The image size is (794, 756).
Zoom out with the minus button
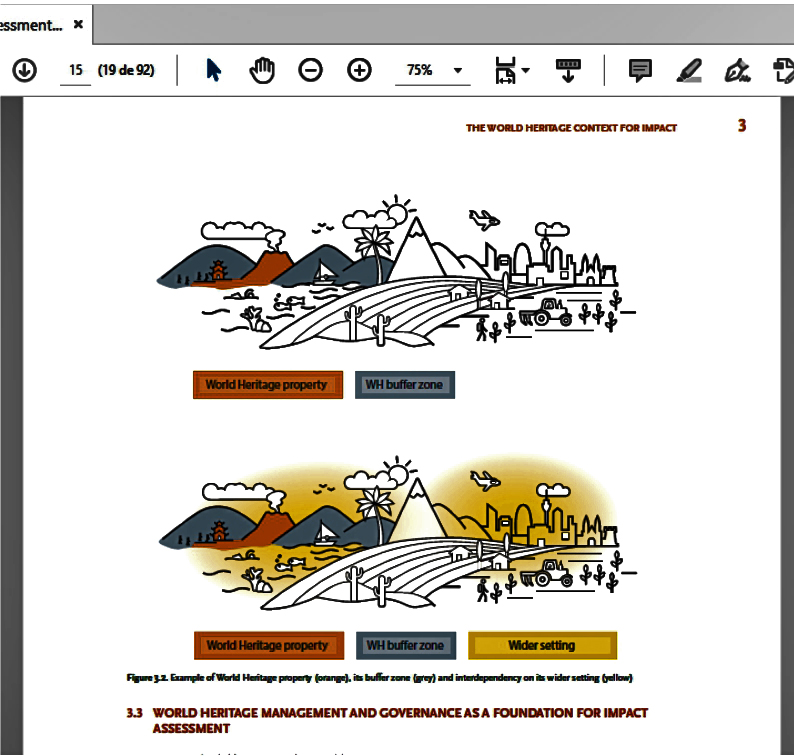click(311, 70)
